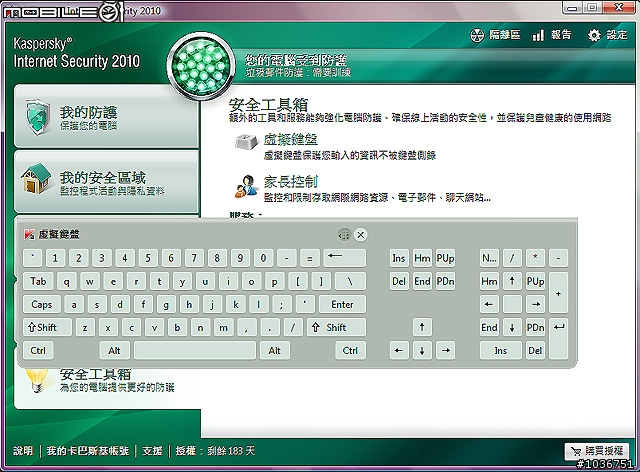
Task: Click the numpad right arrow key
Action: [x=535, y=304]
